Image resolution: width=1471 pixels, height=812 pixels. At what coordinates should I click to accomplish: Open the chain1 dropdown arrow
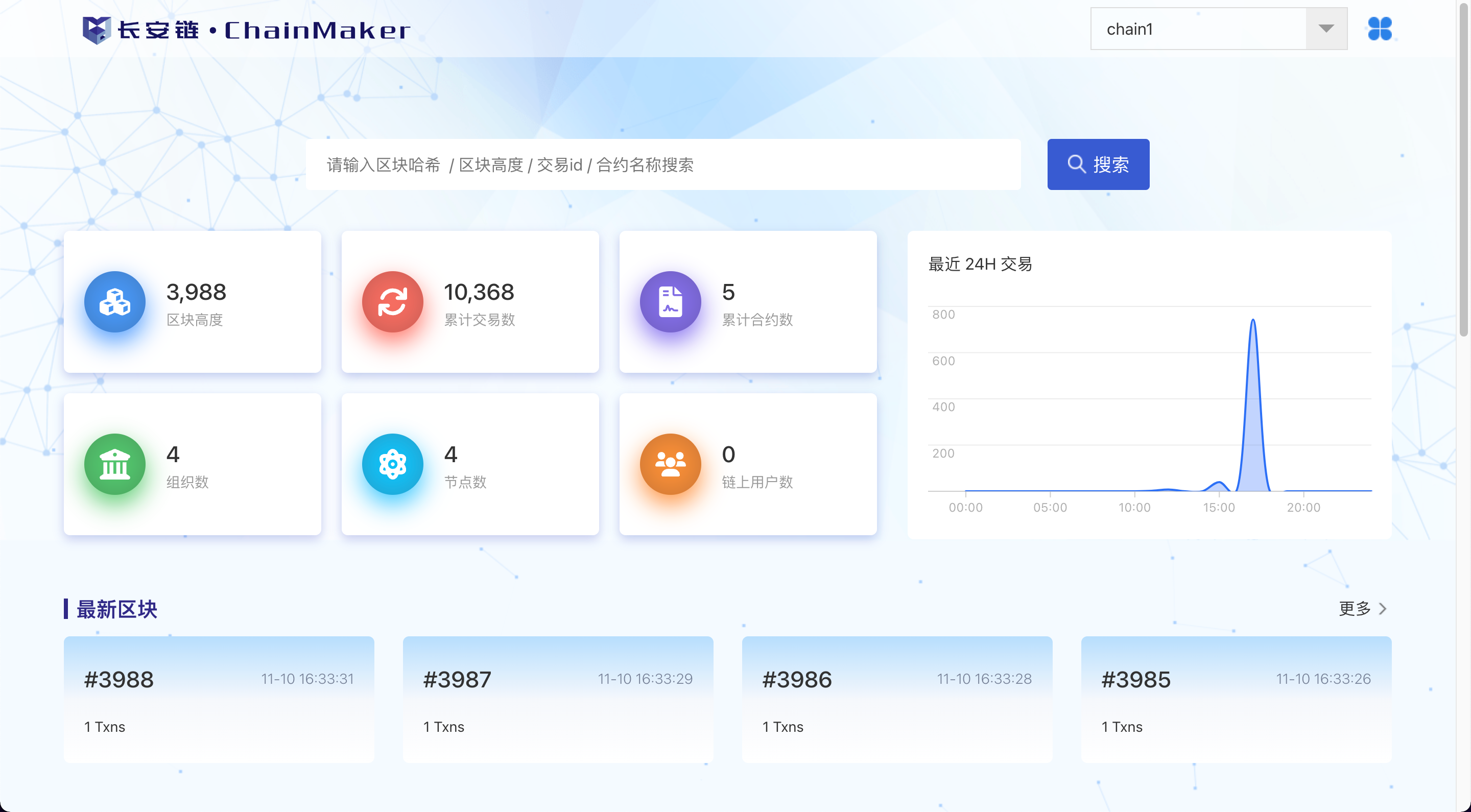1325,29
